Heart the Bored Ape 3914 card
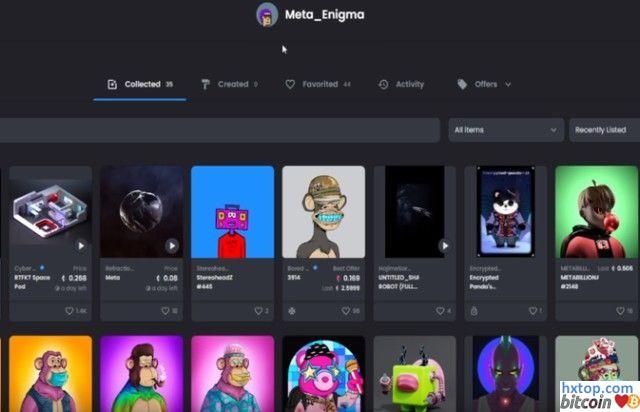The height and width of the screenshot is (412, 640). click(345, 311)
